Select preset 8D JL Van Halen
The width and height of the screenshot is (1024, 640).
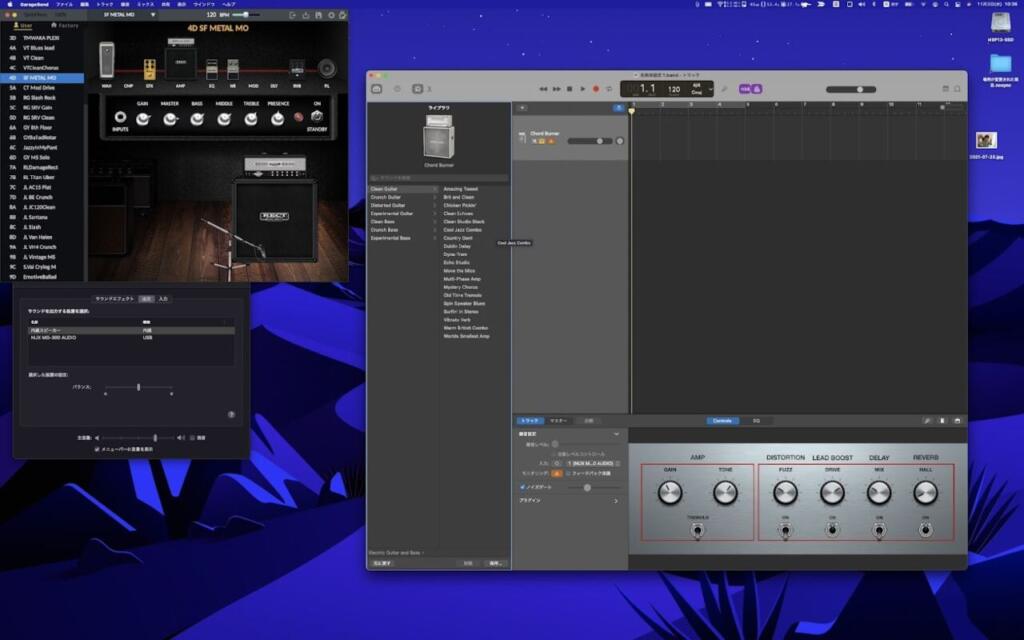click(42, 237)
